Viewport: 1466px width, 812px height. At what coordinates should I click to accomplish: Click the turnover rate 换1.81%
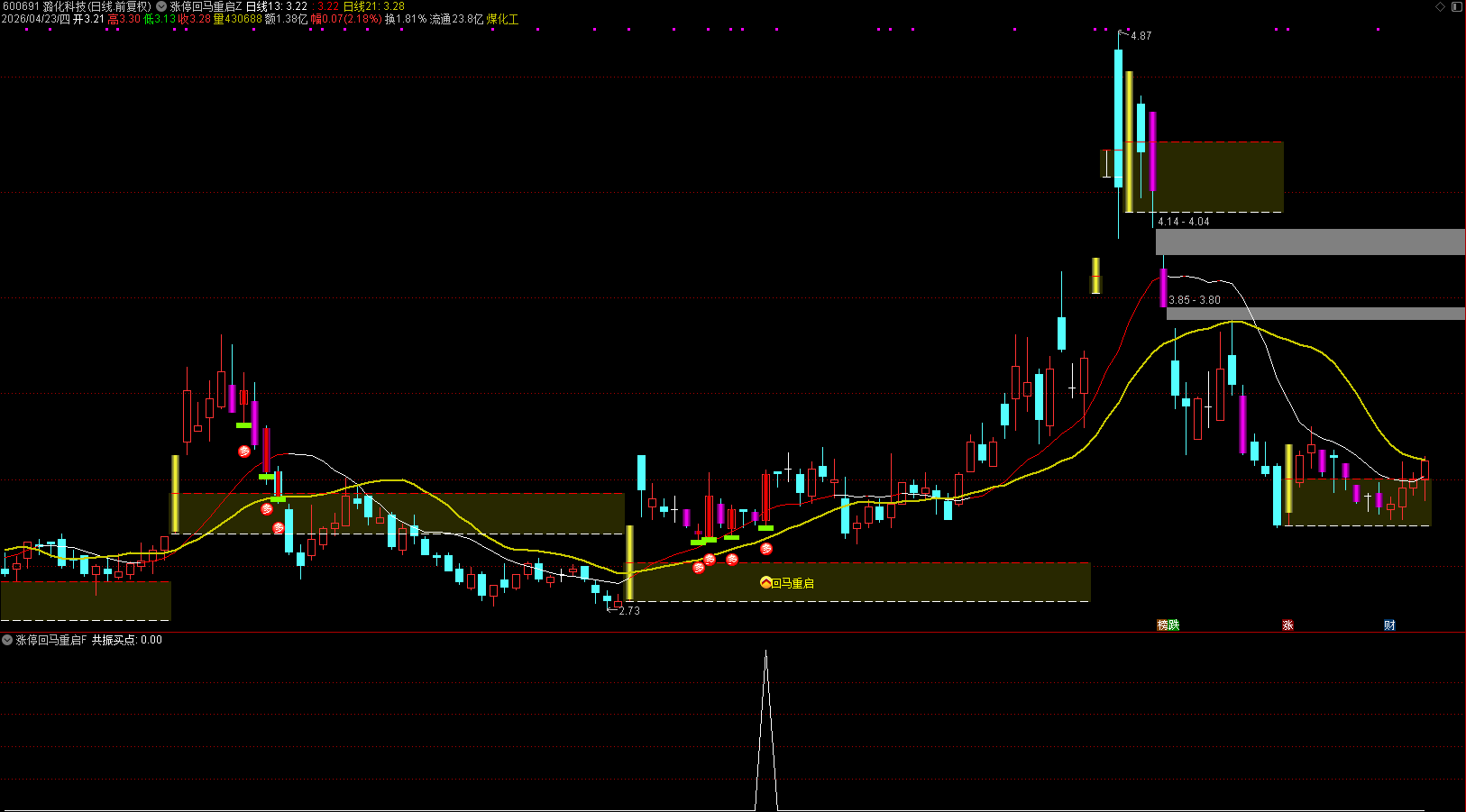click(x=406, y=19)
